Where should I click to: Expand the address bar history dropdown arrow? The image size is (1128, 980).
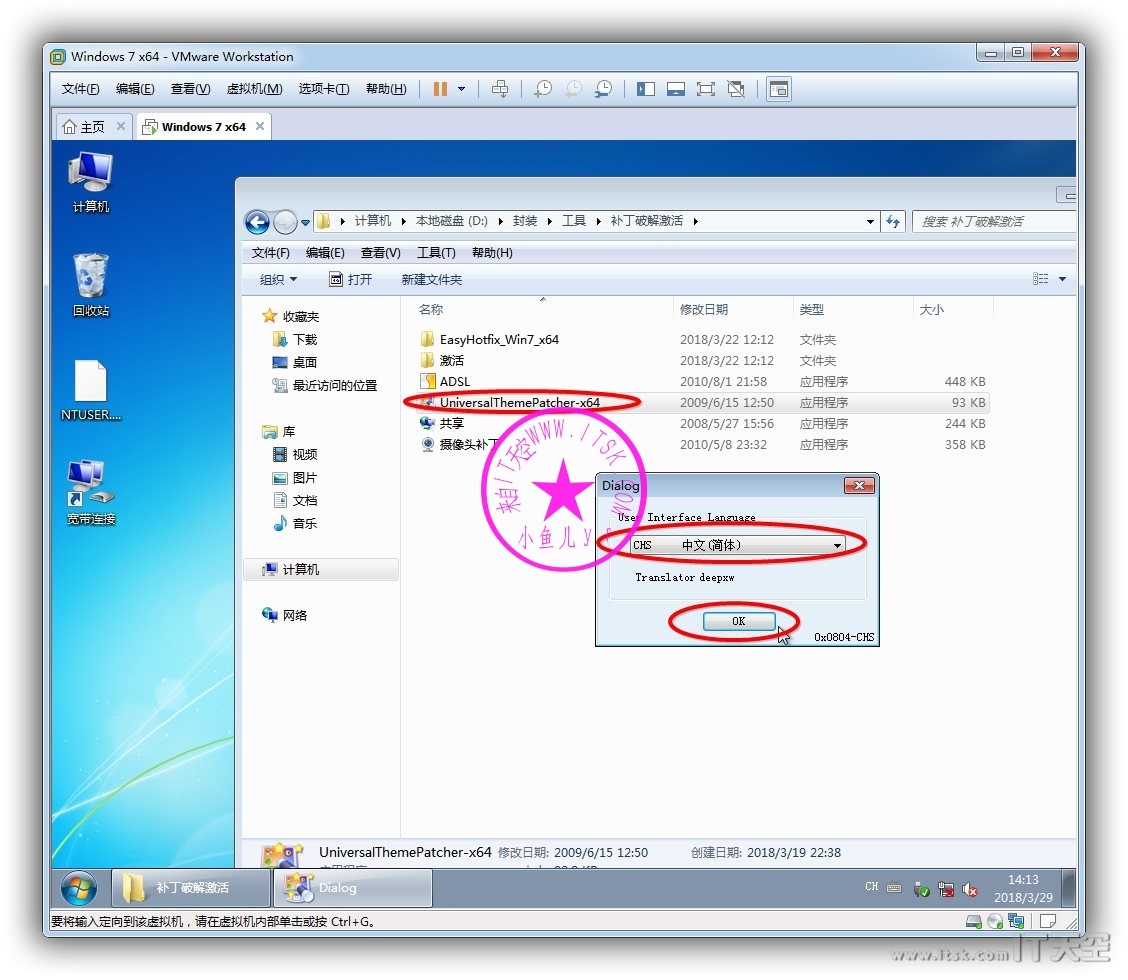(x=870, y=222)
